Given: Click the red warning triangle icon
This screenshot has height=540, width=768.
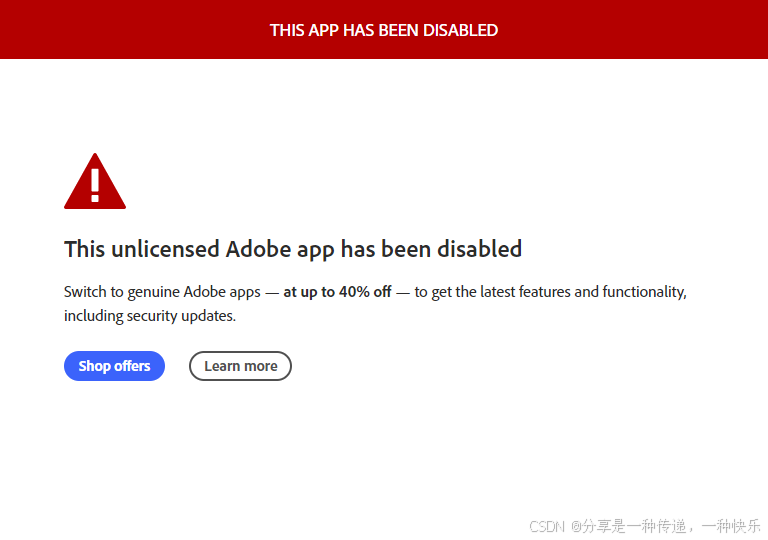Looking at the screenshot, I should 95,181.
